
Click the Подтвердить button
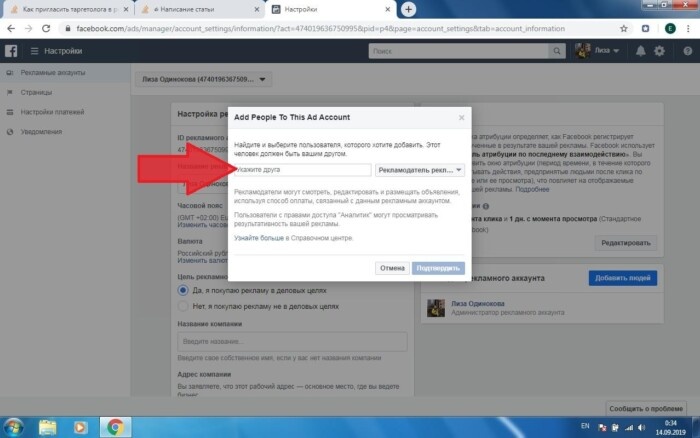pos(438,268)
